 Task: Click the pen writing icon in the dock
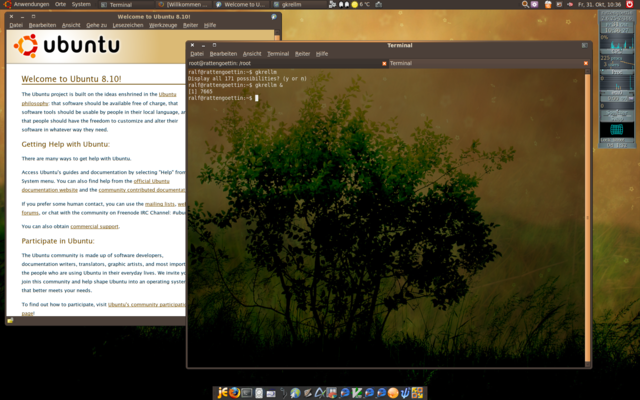coord(307,393)
